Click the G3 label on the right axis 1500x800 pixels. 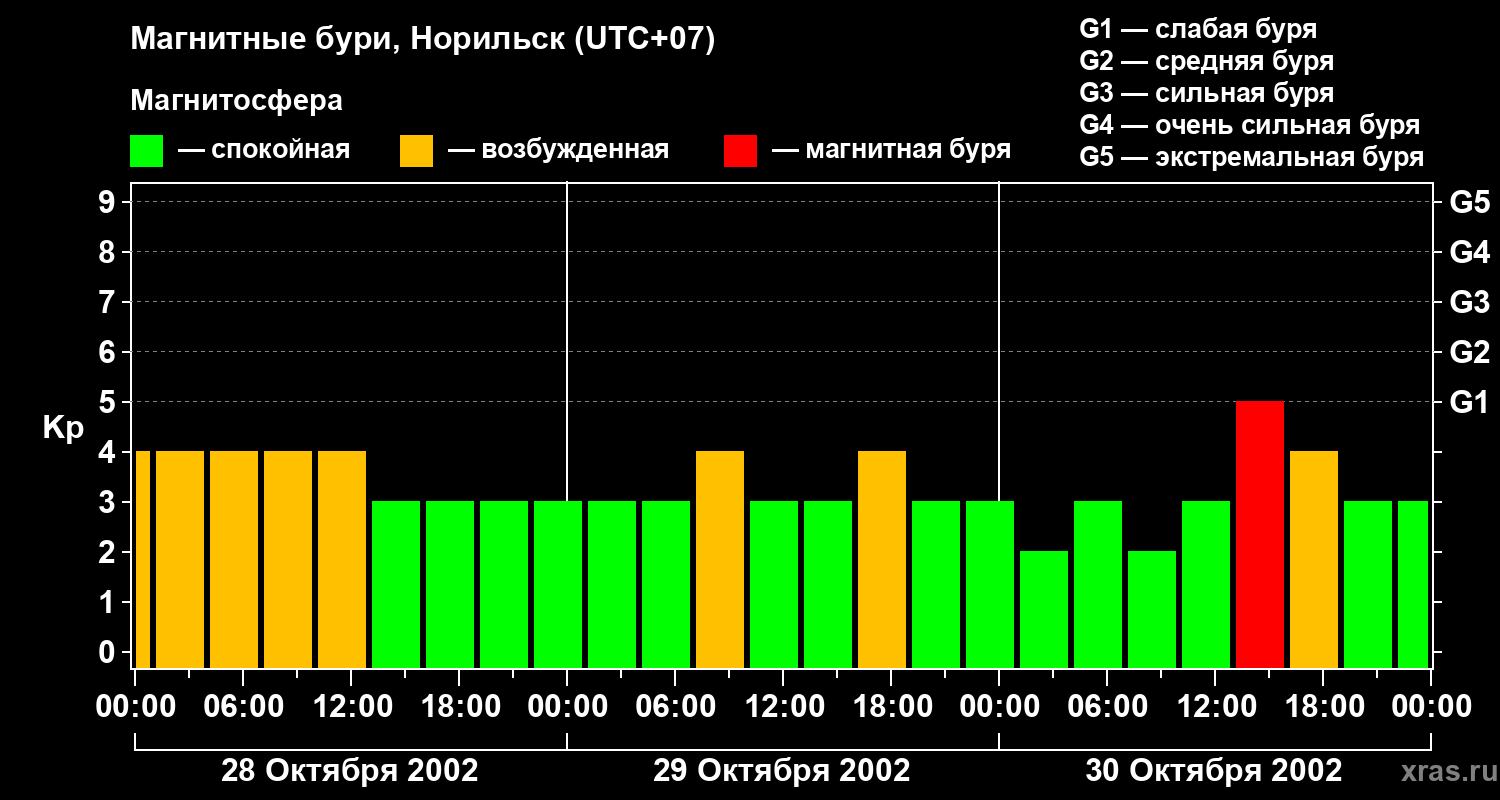[1469, 302]
